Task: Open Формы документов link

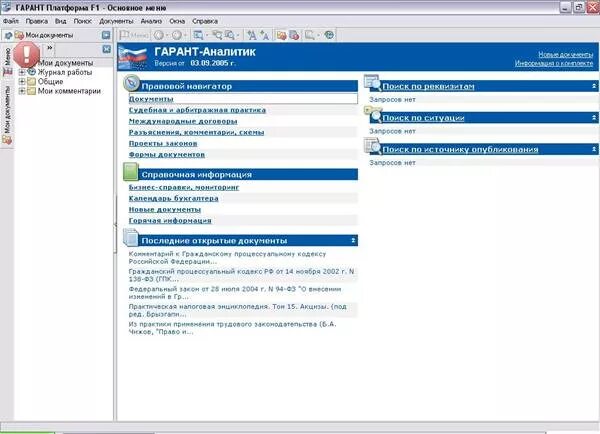Action: (167, 154)
